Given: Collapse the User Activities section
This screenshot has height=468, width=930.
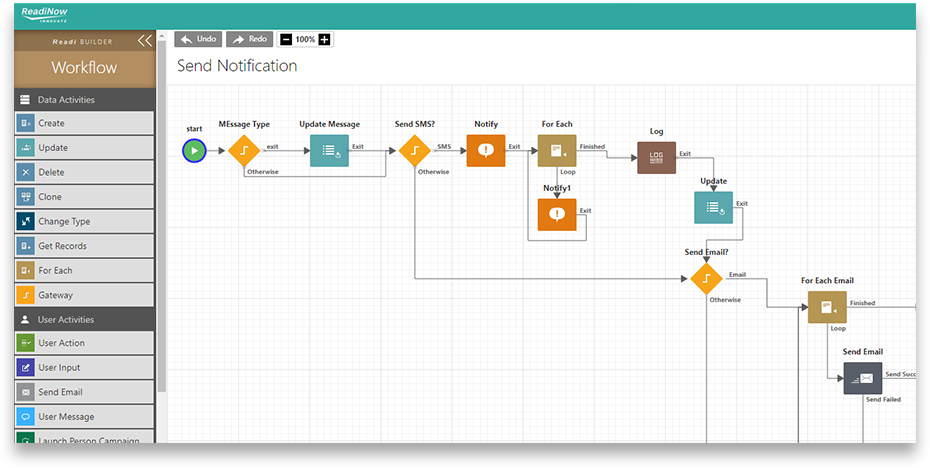Looking at the screenshot, I should click(x=85, y=319).
